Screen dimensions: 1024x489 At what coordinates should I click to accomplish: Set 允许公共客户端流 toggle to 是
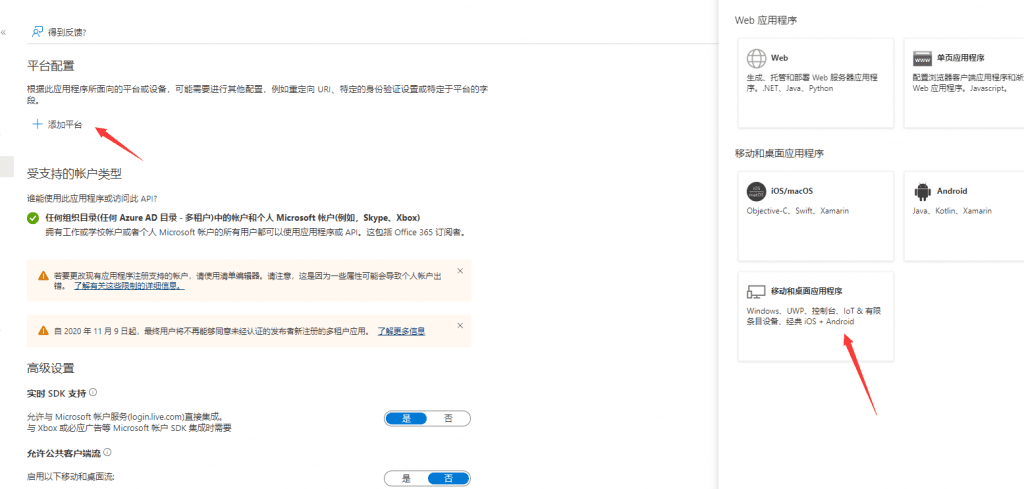click(406, 478)
